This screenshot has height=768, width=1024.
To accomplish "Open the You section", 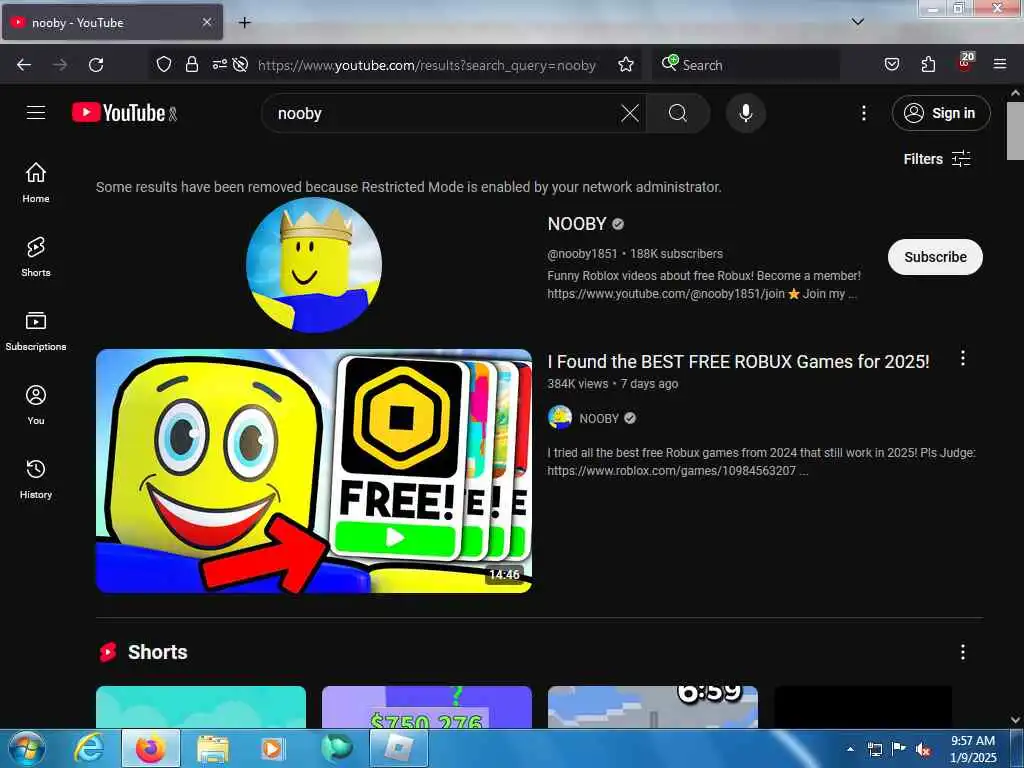I will [x=36, y=405].
